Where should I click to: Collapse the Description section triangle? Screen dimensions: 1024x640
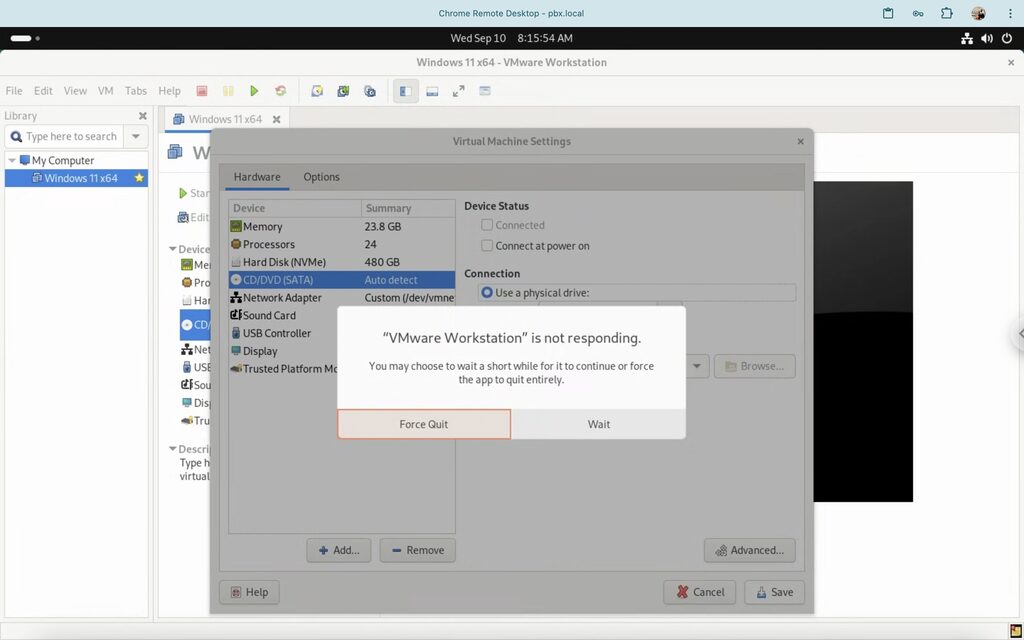point(172,449)
